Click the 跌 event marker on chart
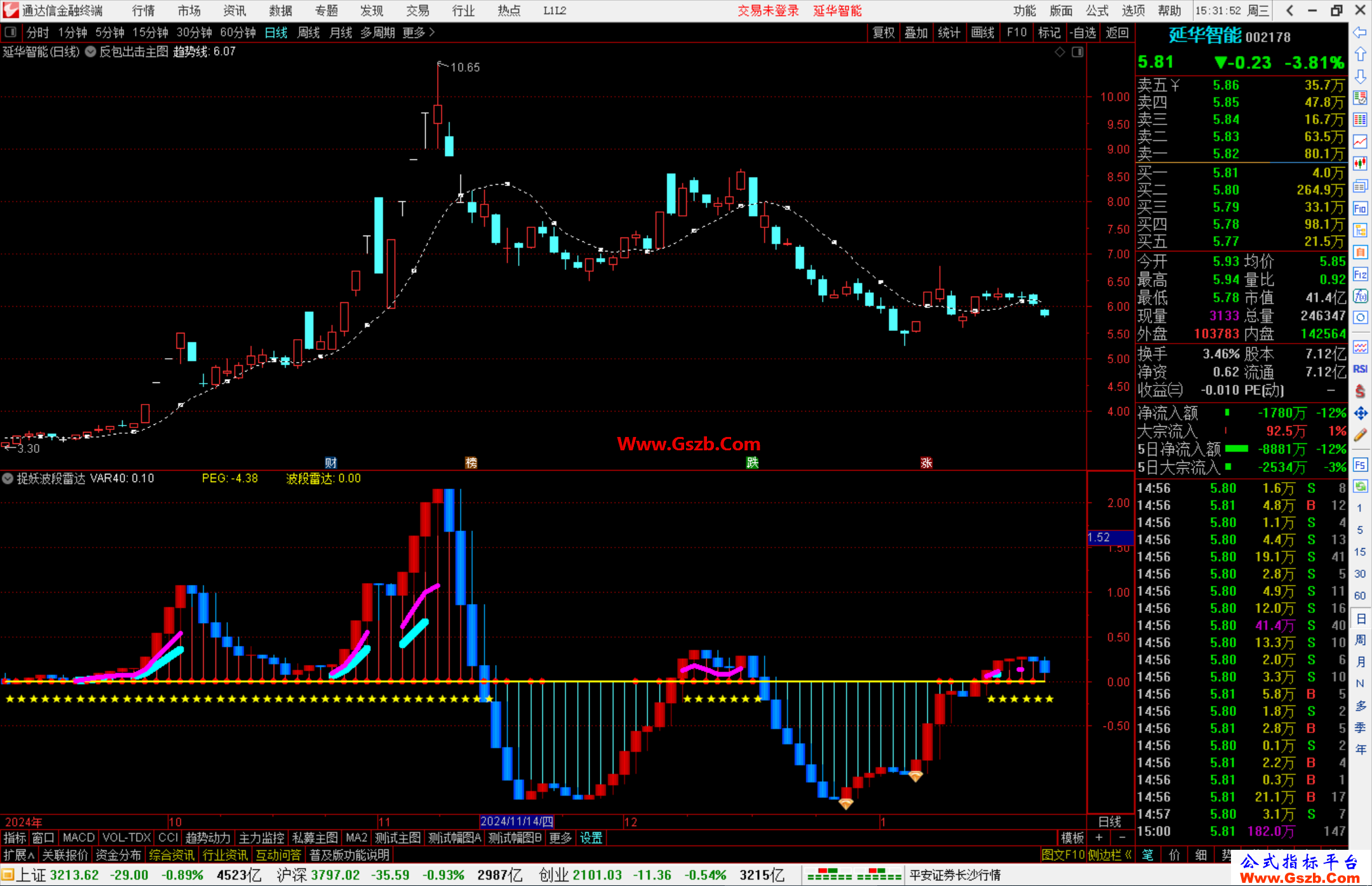The height and width of the screenshot is (886, 1372). coord(753,462)
